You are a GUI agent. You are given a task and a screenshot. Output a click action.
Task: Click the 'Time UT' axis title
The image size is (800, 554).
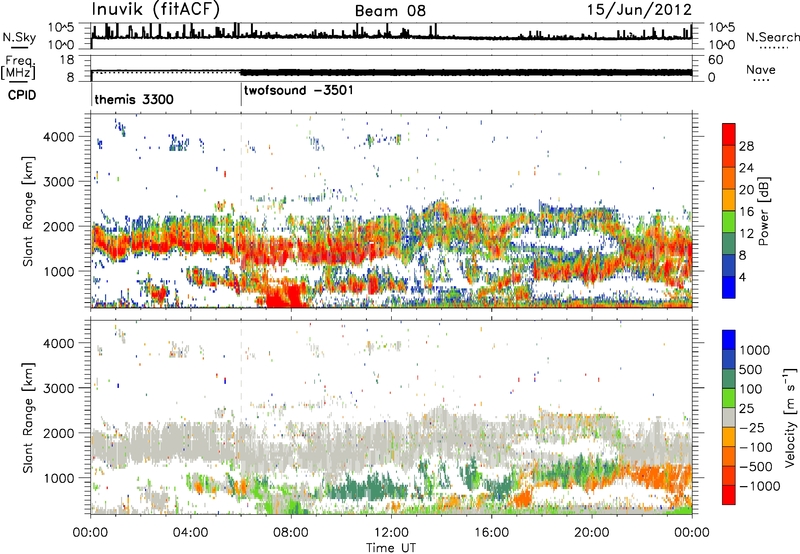click(x=391, y=548)
